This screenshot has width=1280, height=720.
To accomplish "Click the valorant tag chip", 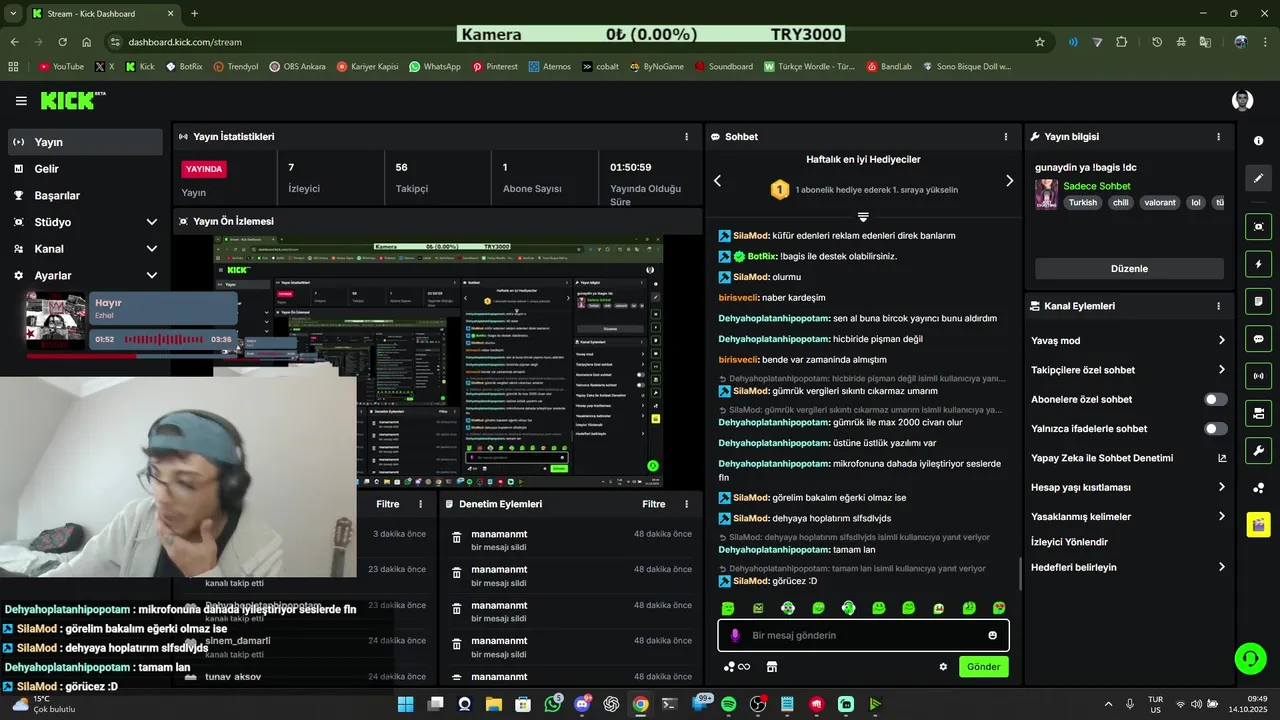I will [1160, 202].
